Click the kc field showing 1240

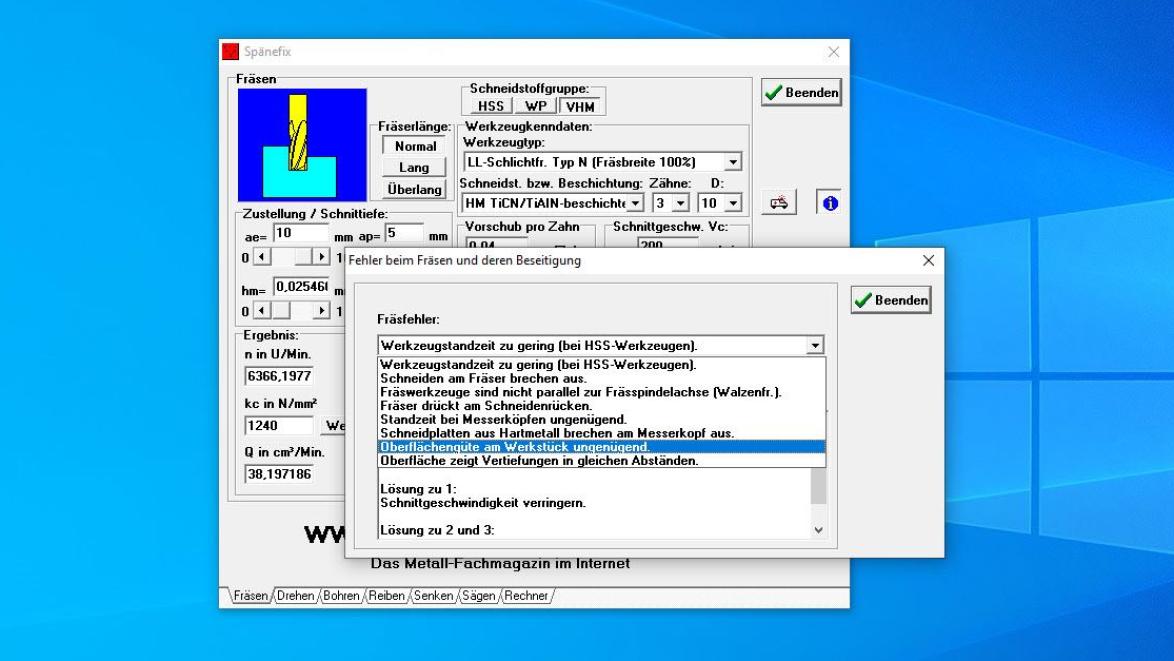(x=279, y=425)
